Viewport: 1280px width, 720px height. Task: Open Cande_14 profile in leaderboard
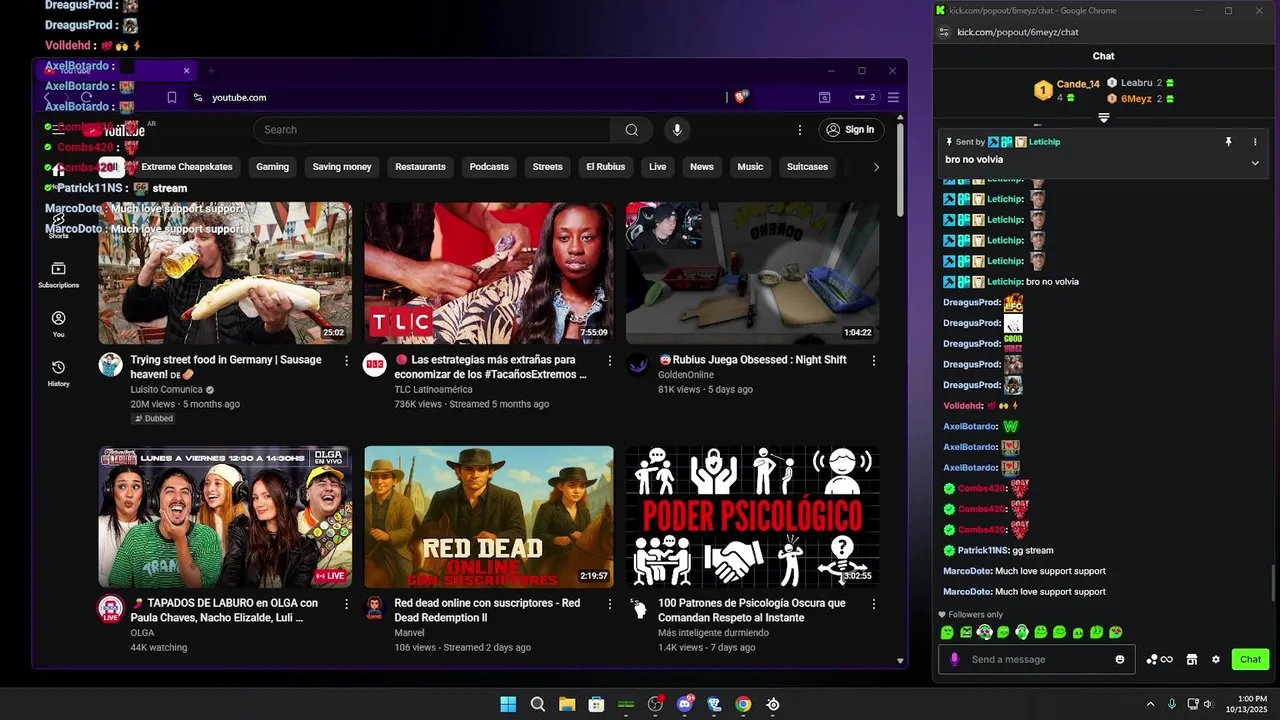point(1078,84)
